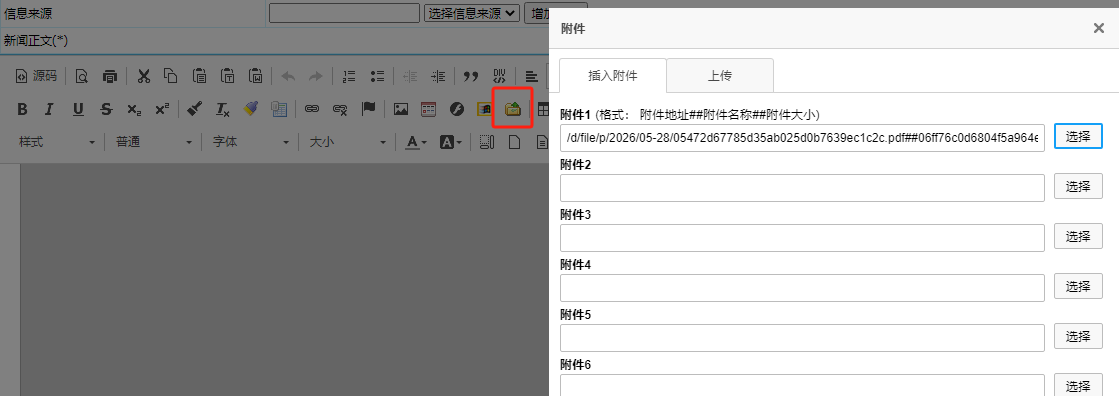Image resolution: width=1119 pixels, height=396 pixels.
Task: Switch to the 上传 tab
Action: 720,76
